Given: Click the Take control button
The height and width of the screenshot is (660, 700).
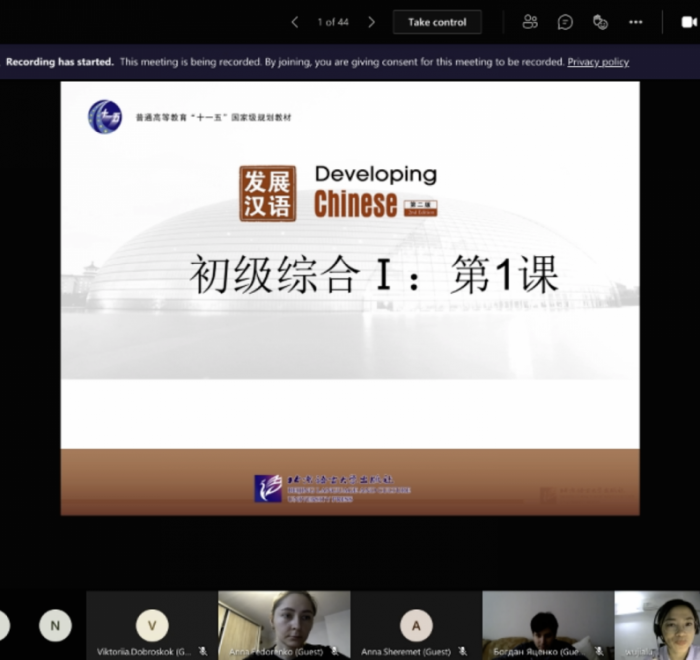Looking at the screenshot, I should (437, 22).
